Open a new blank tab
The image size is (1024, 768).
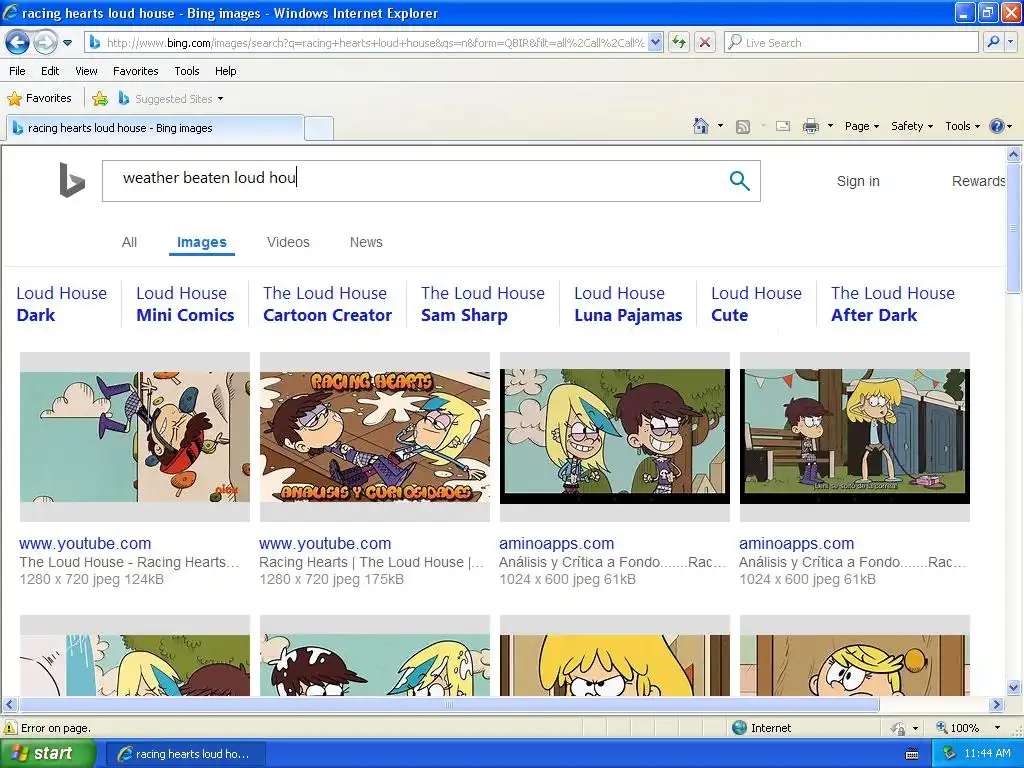click(x=319, y=128)
